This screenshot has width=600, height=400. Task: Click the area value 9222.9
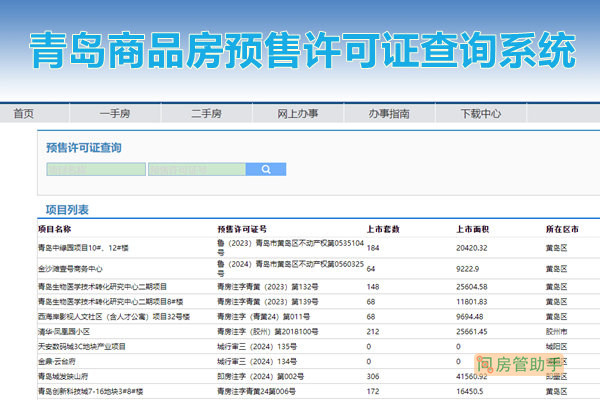click(468, 269)
